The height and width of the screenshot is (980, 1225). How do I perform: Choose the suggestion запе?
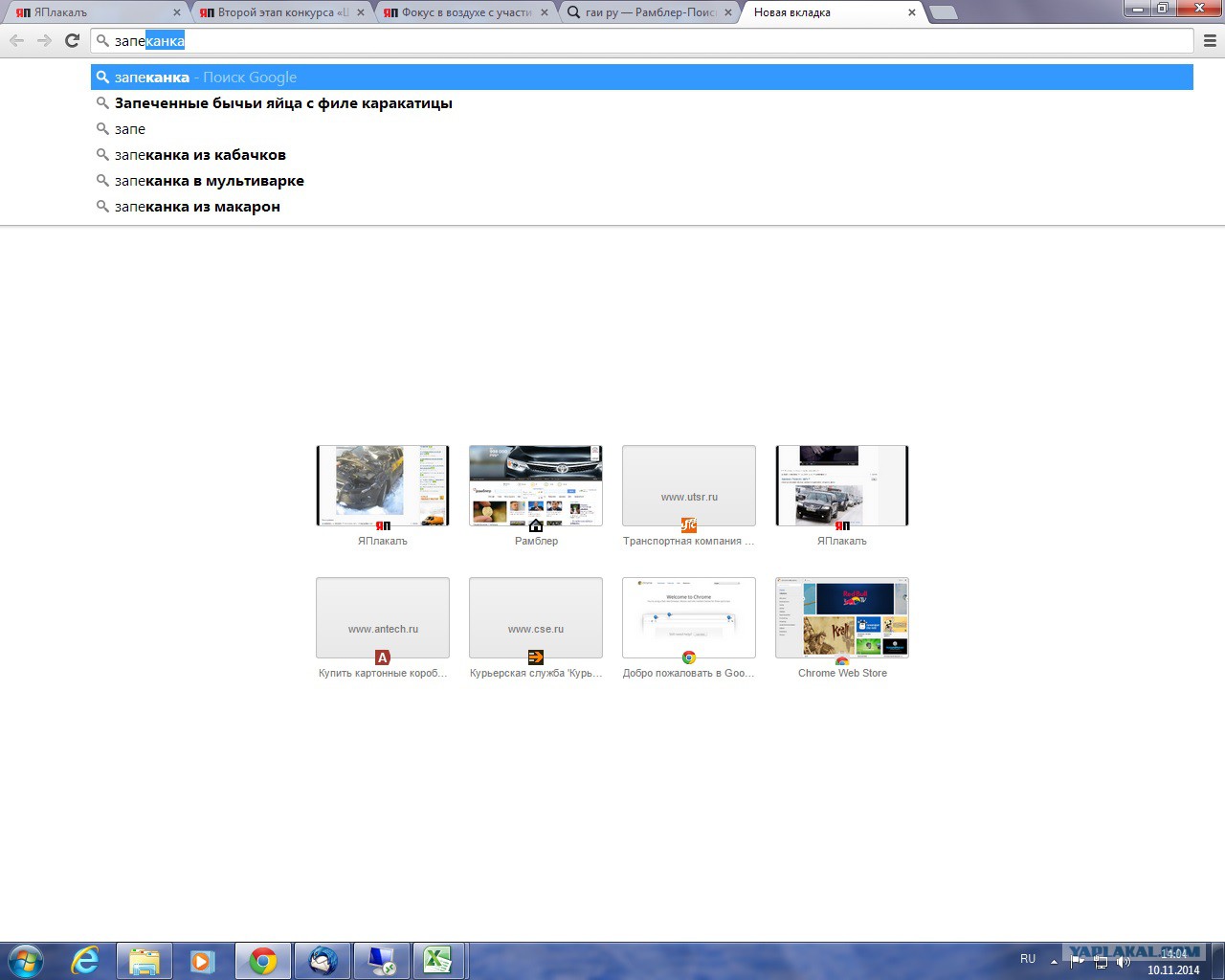[642, 129]
